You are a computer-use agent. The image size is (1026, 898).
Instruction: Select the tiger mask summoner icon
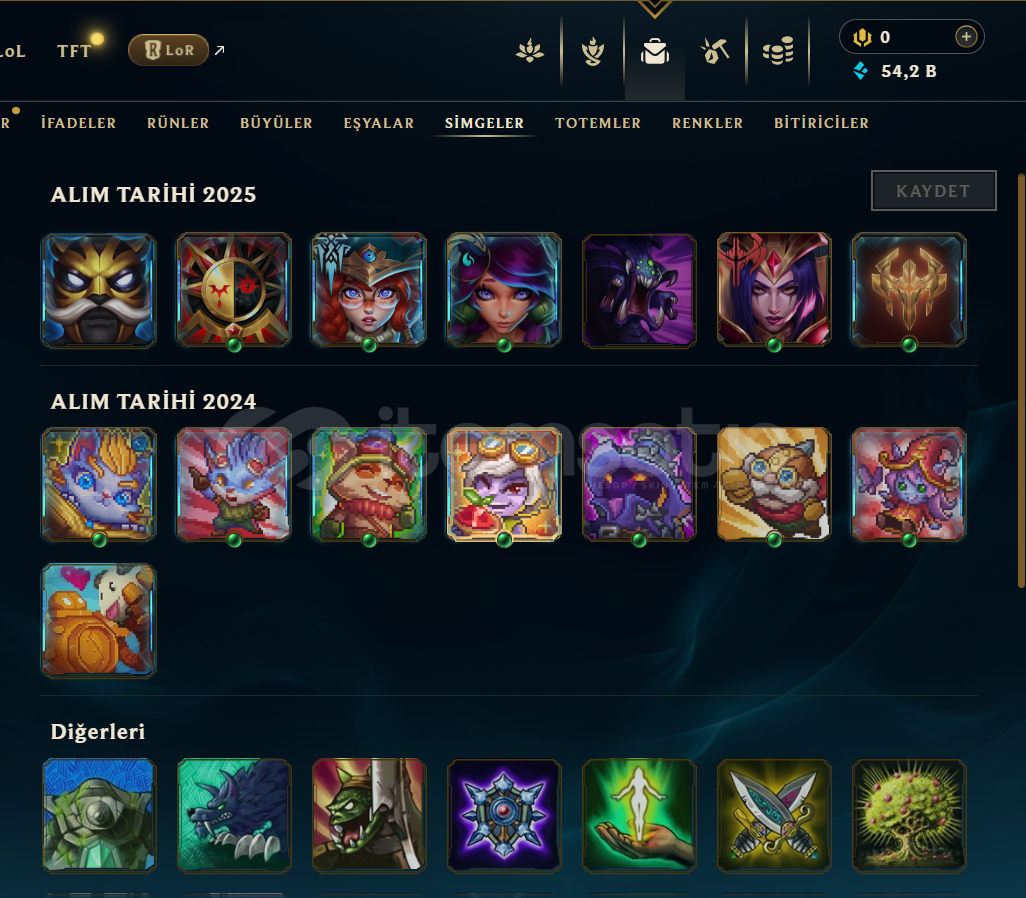click(99, 290)
